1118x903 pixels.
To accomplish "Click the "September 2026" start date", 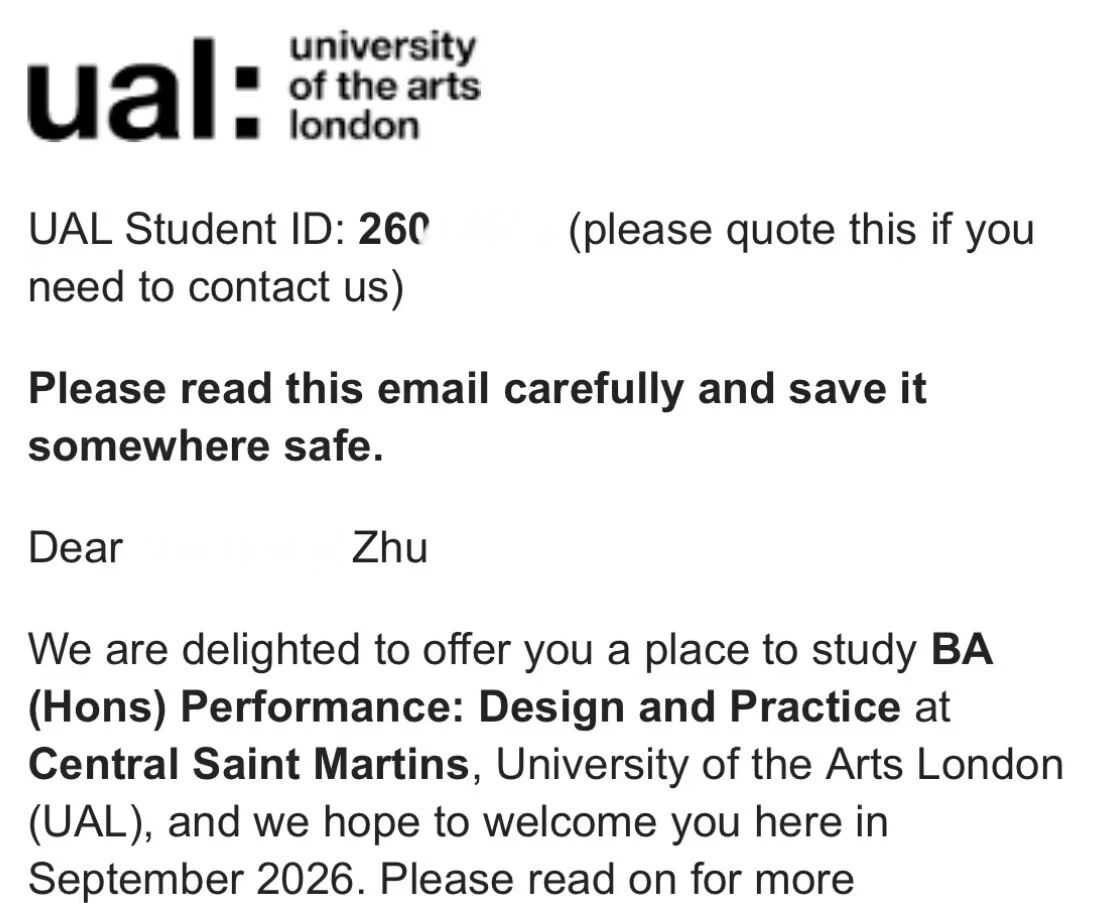I will (190, 880).
